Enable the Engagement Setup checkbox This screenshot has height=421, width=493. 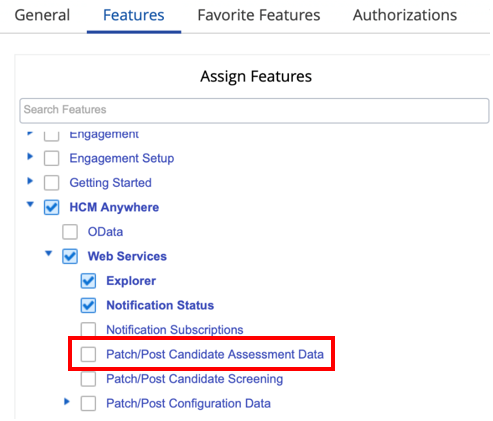tap(52, 158)
